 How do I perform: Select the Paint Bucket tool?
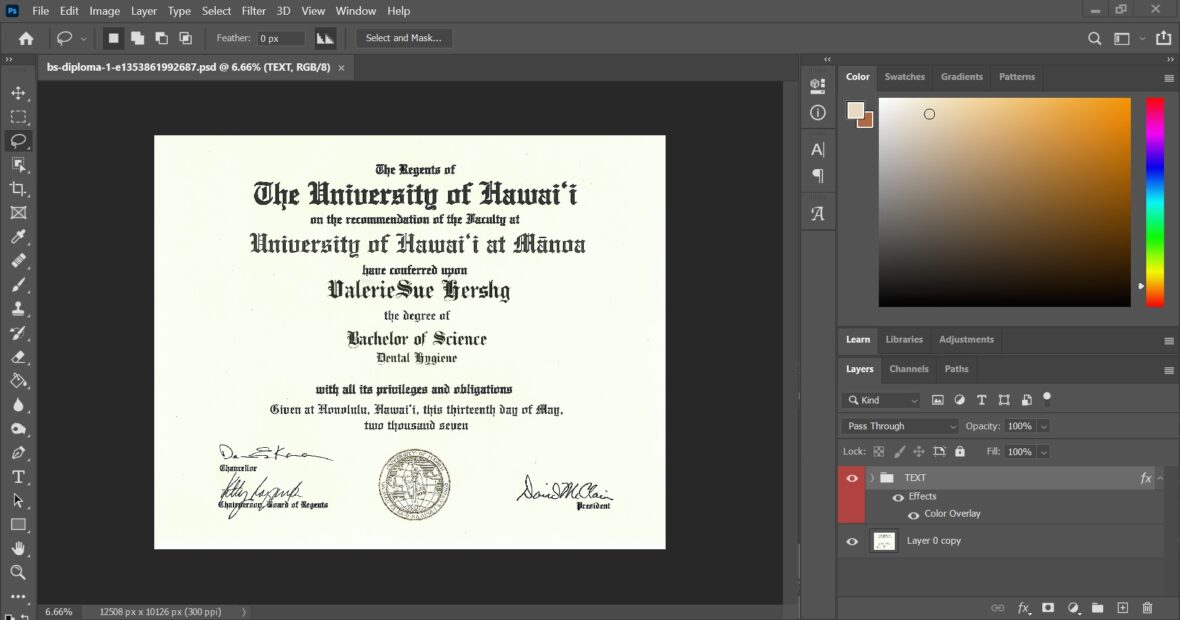[x=18, y=381]
